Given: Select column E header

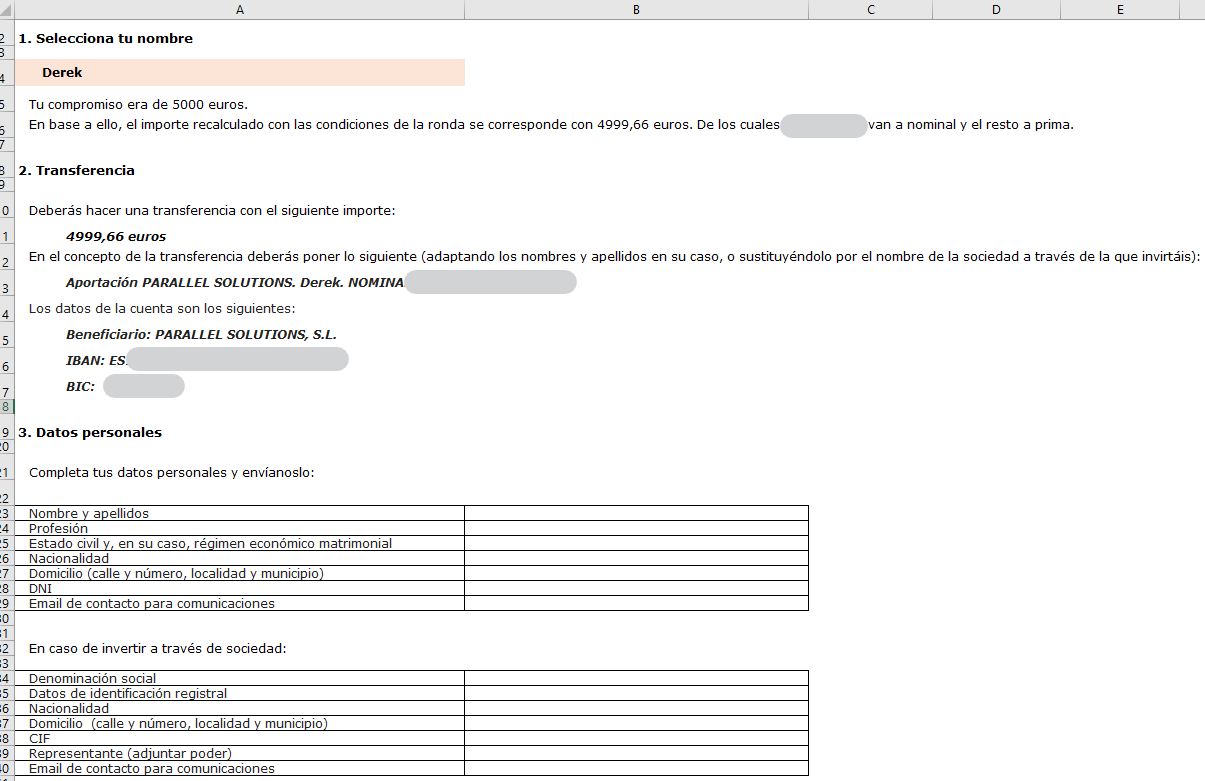Looking at the screenshot, I should 1120,9.
